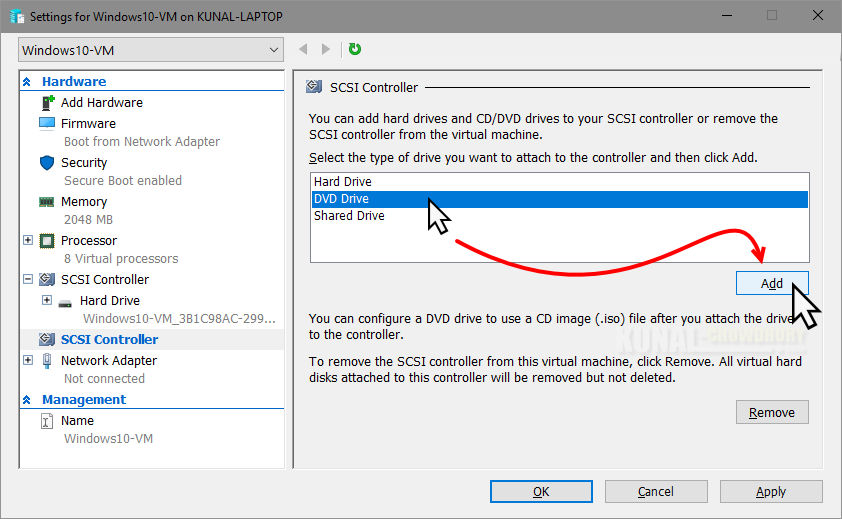Click the Apply button

[771, 492]
